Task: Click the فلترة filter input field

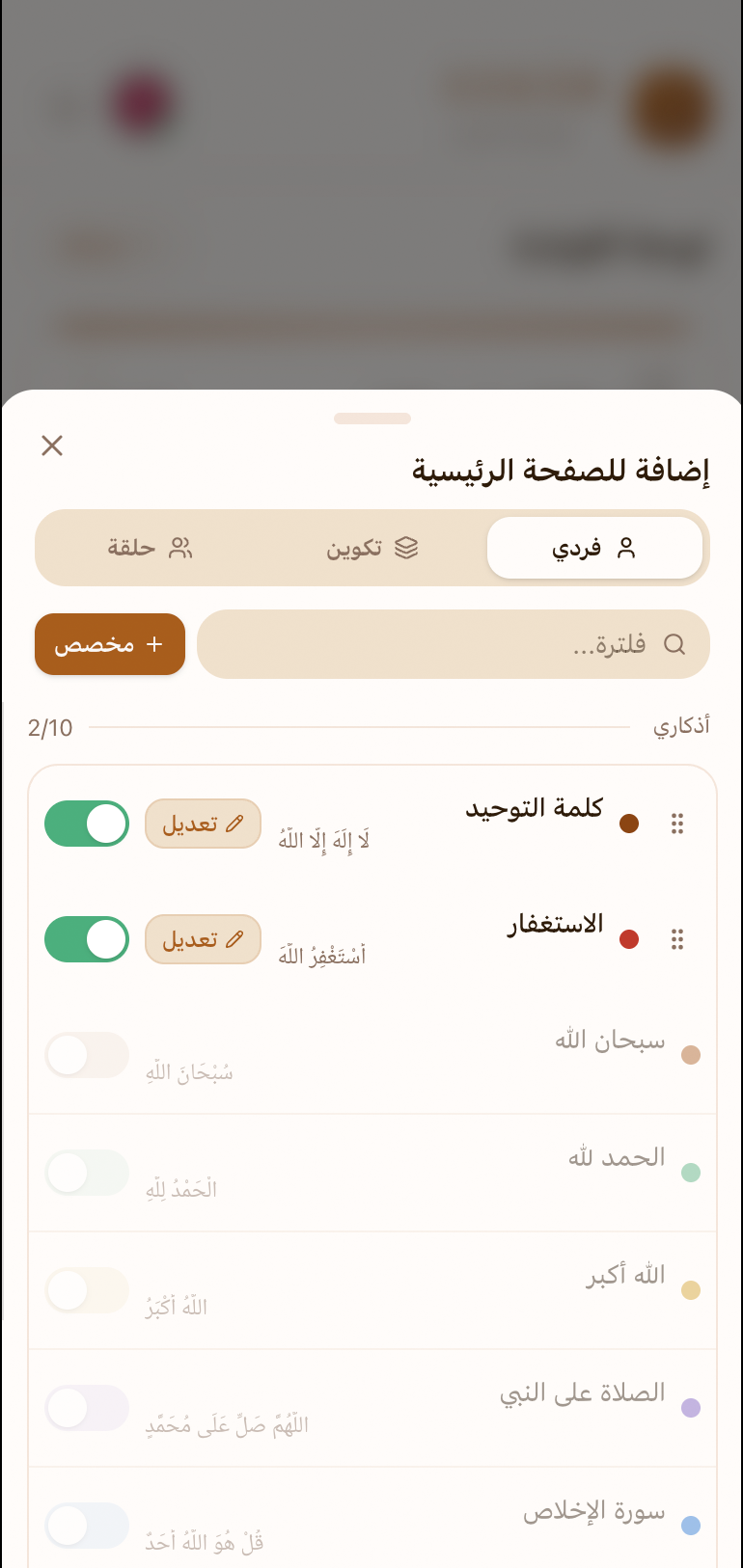Action: [454, 644]
